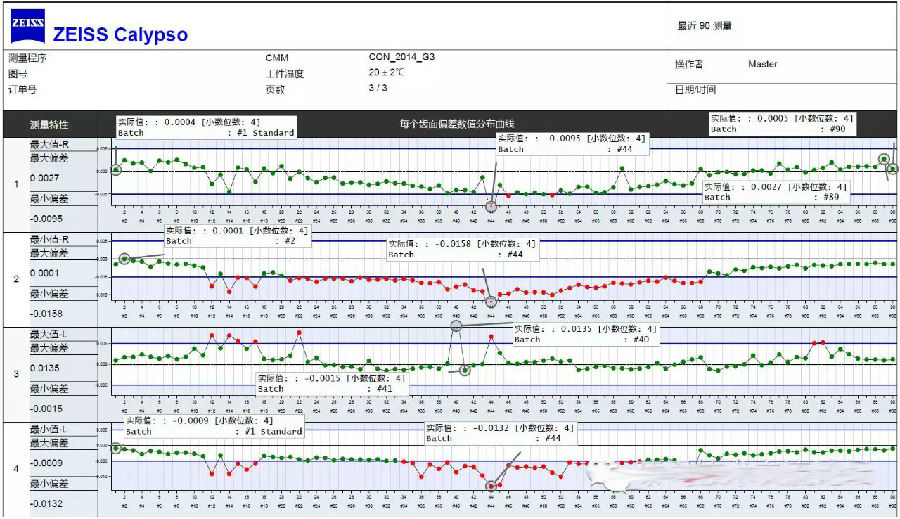Click the max deviation value "0.0027"
Image resolution: width=900 pixels, height=519 pixels.
44,178
